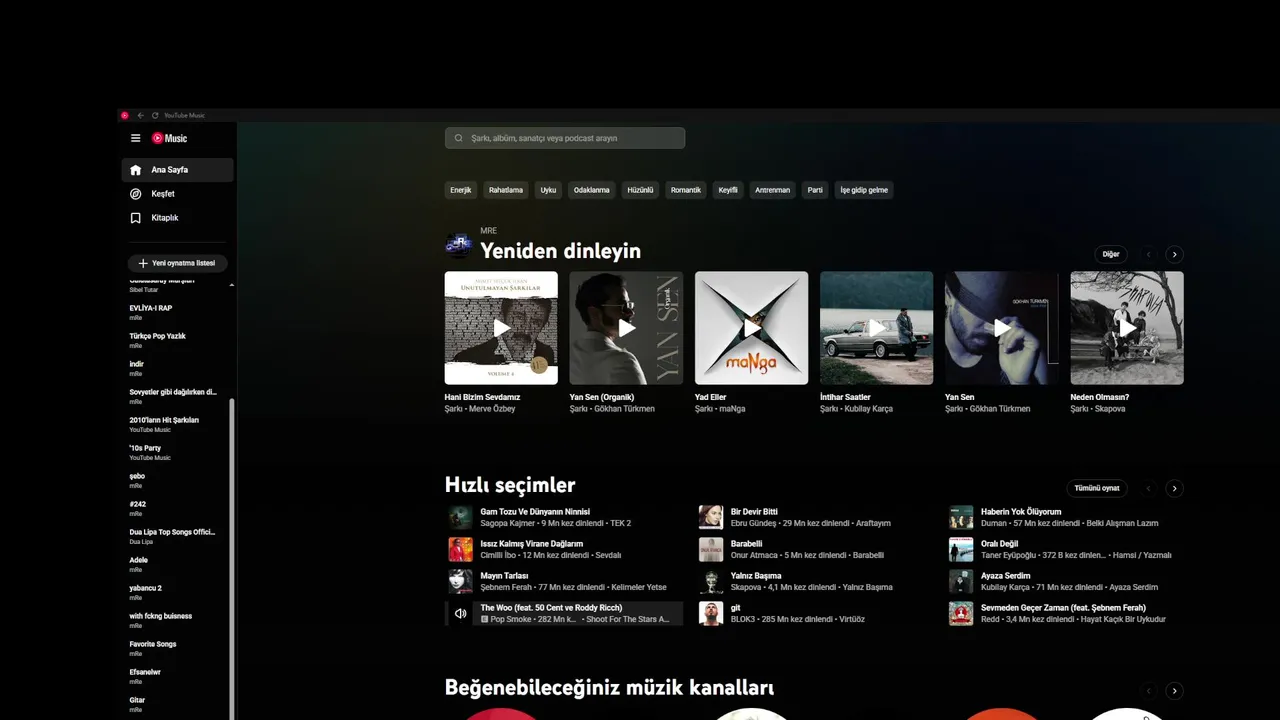Click the Haberin Yok Ölüyorum thumbnail
The image size is (1280, 720).
coord(961,517)
